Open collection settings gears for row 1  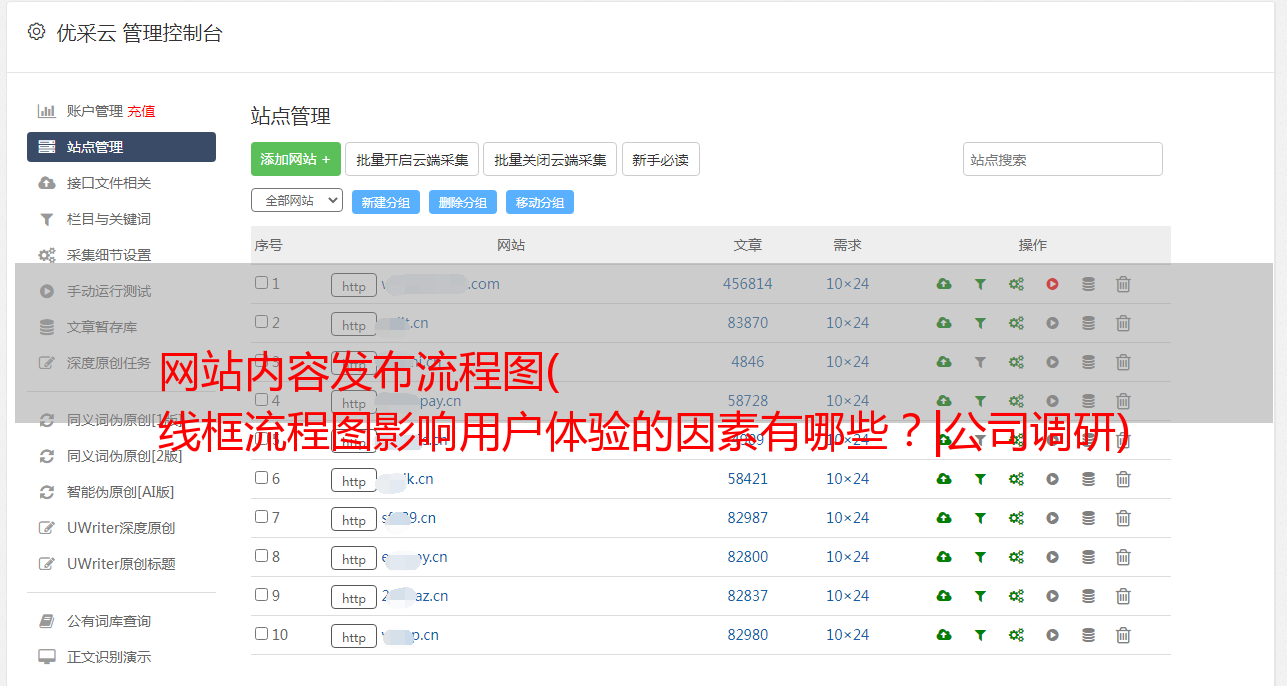tap(1016, 284)
